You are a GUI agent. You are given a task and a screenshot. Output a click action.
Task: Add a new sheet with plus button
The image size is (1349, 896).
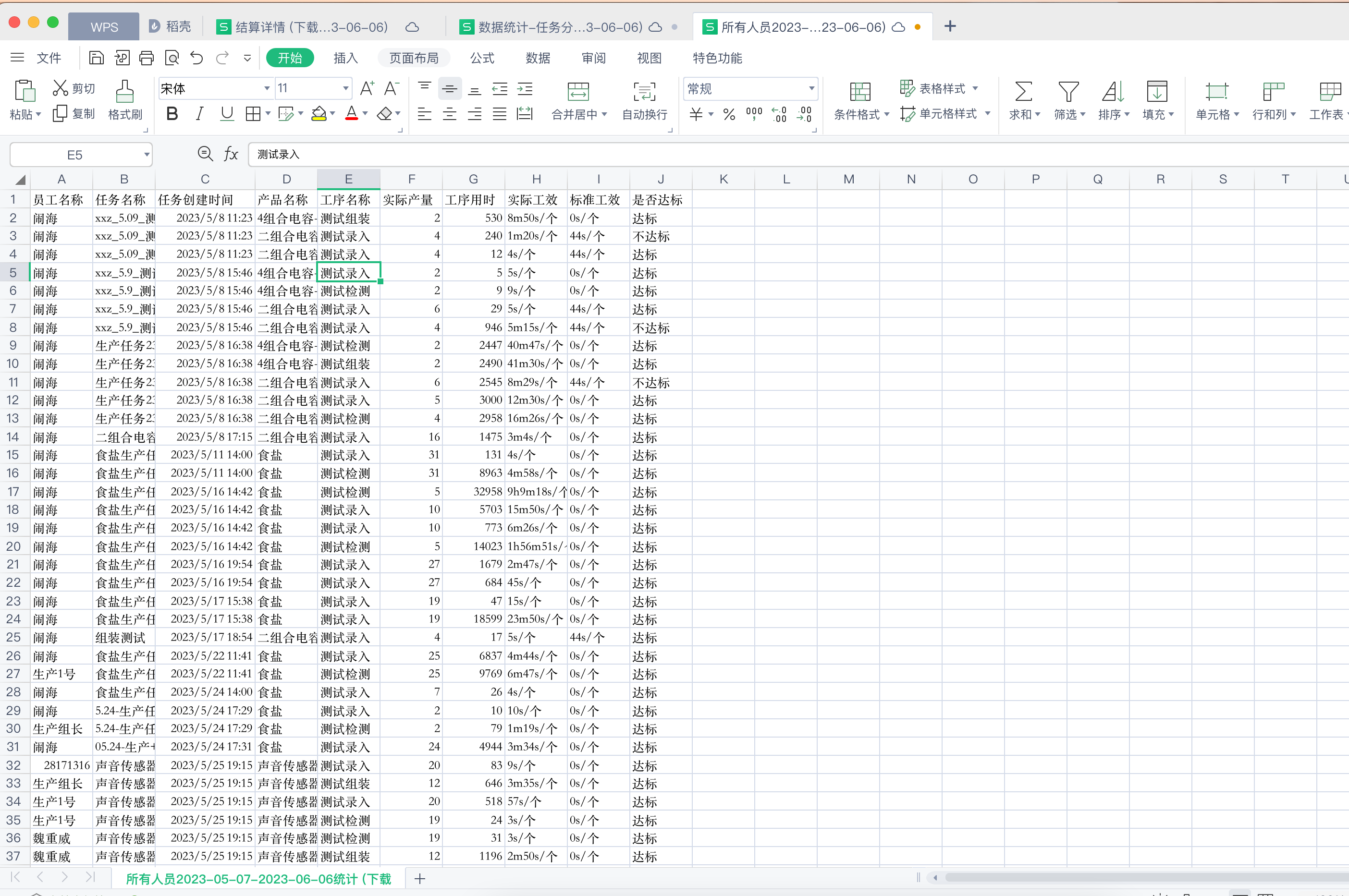click(419, 879)
